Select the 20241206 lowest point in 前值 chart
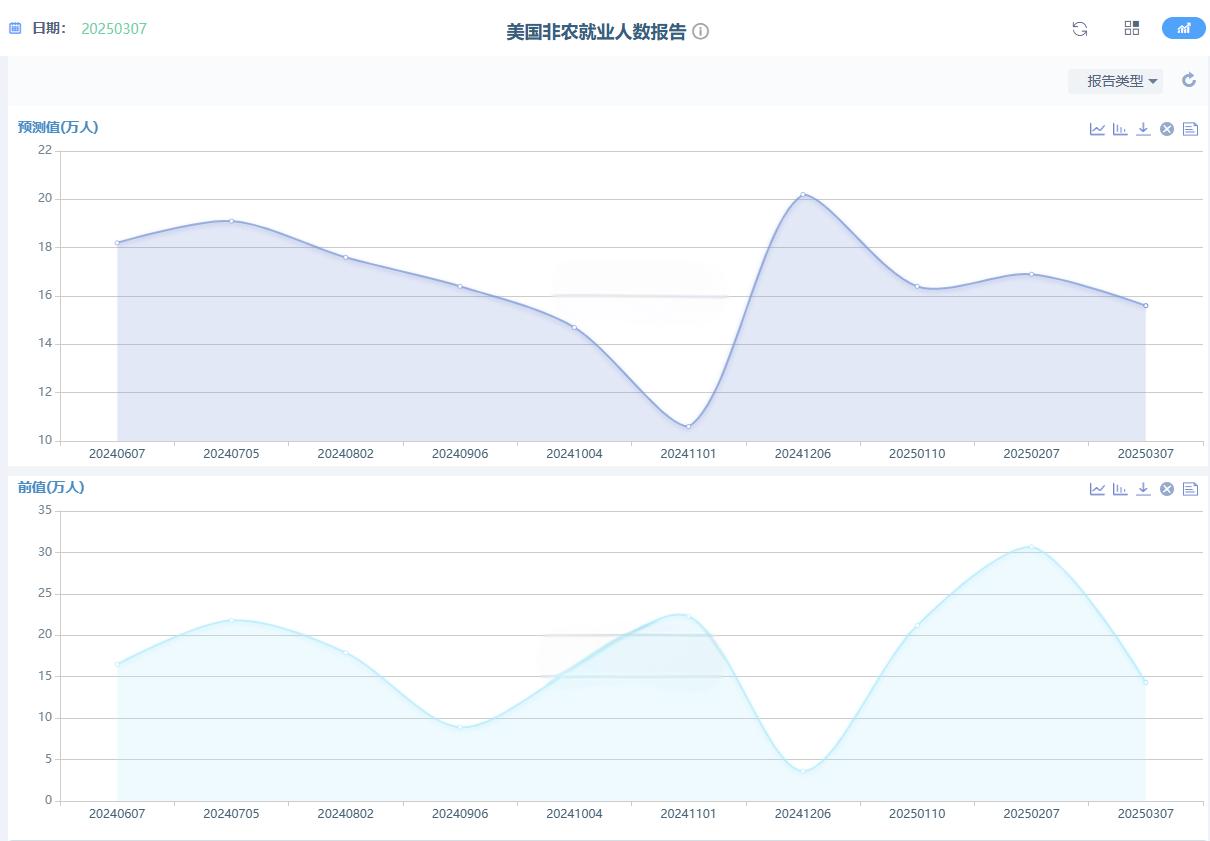Image resolution: width=1210 pixels, height=841 pixels. 802,771
